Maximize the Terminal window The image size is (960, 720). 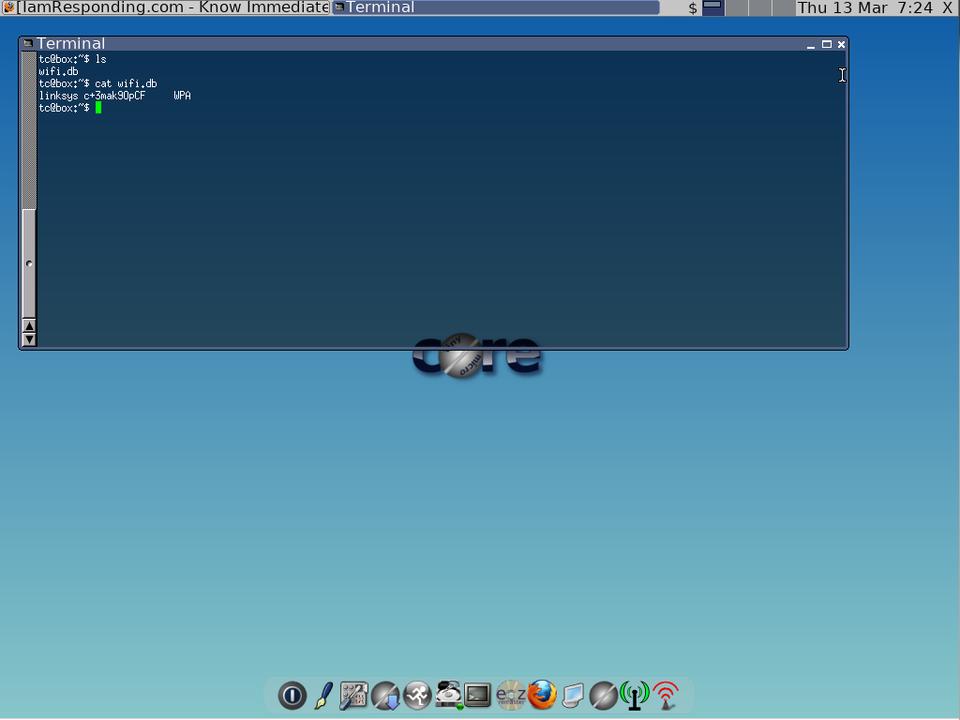(827, 44)
